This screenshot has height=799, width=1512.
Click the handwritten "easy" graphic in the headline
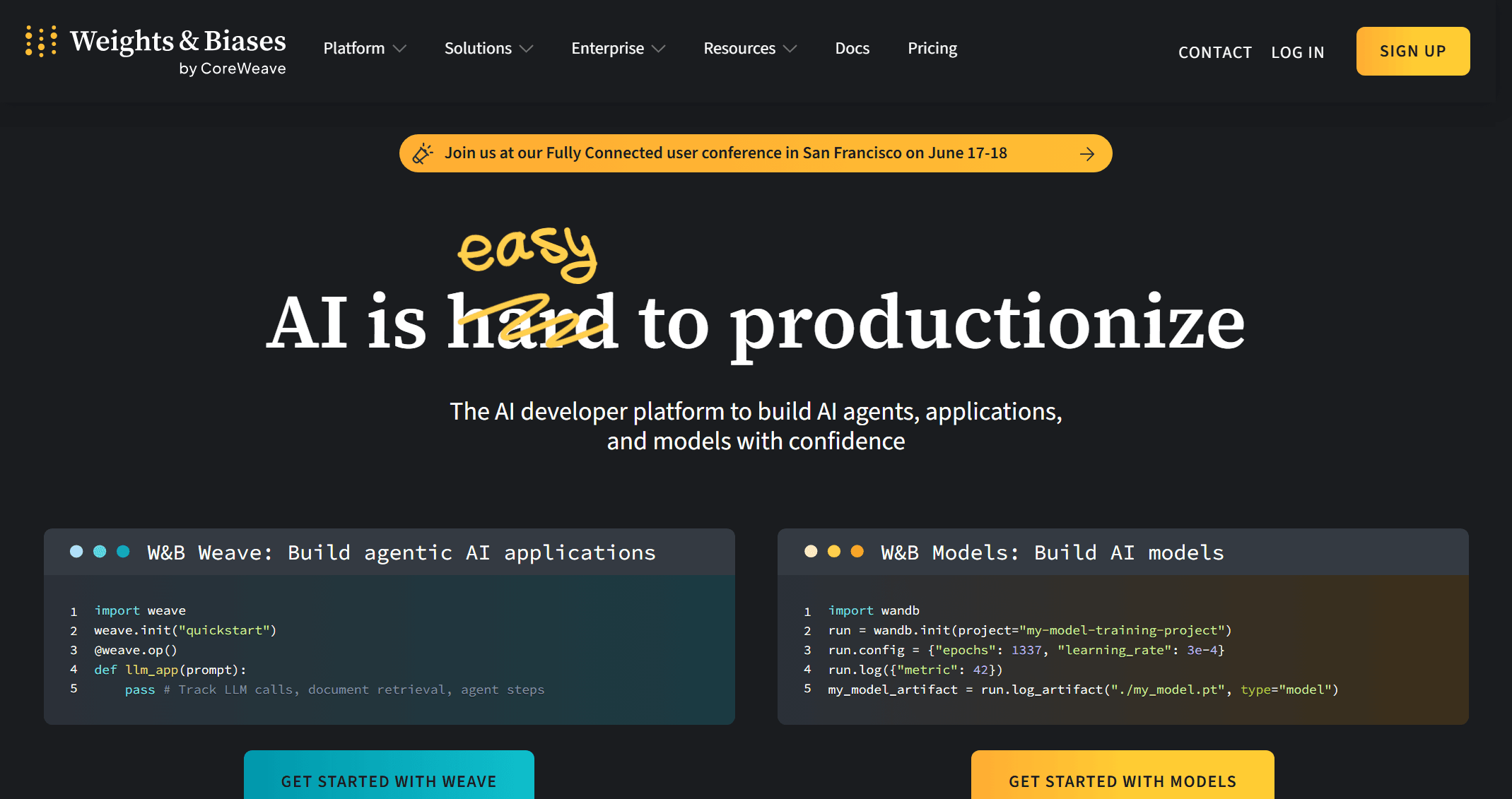pos(528,253)
